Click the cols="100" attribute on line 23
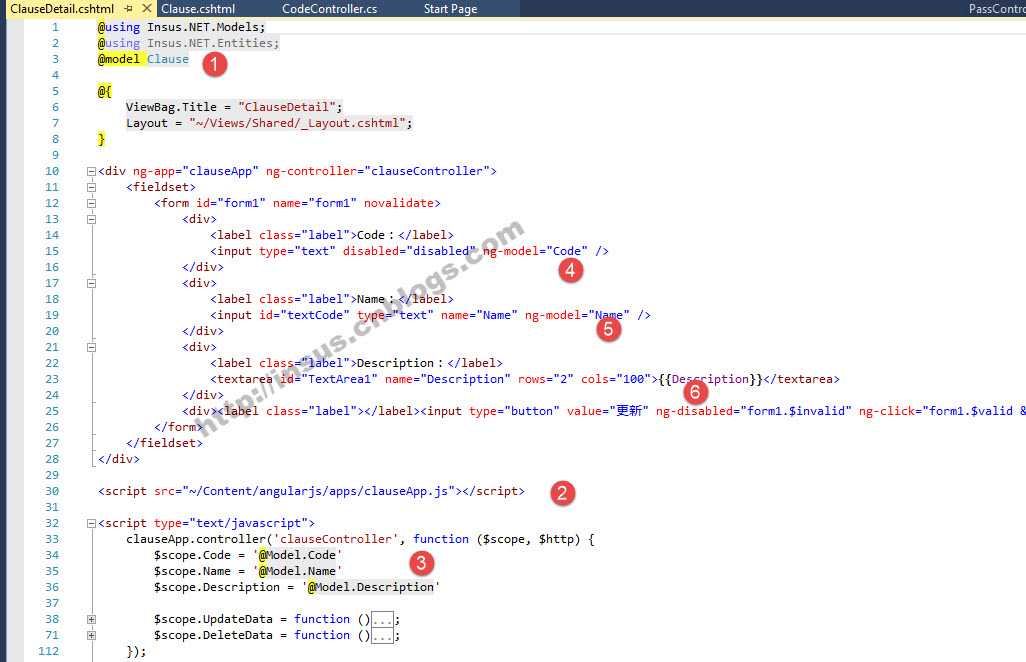1026x662 pixels. (615, 379)
